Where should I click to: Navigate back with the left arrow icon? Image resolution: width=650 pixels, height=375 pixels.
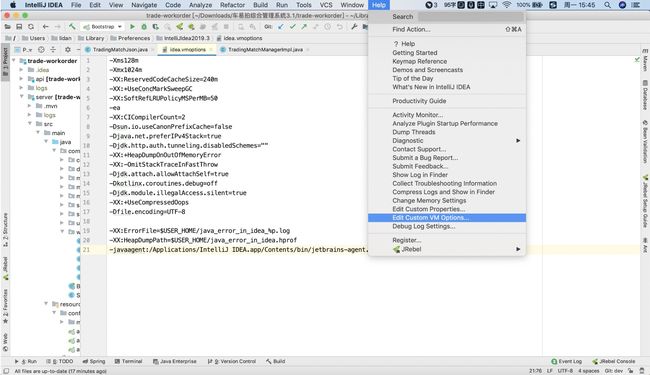[x=46, y=27]
